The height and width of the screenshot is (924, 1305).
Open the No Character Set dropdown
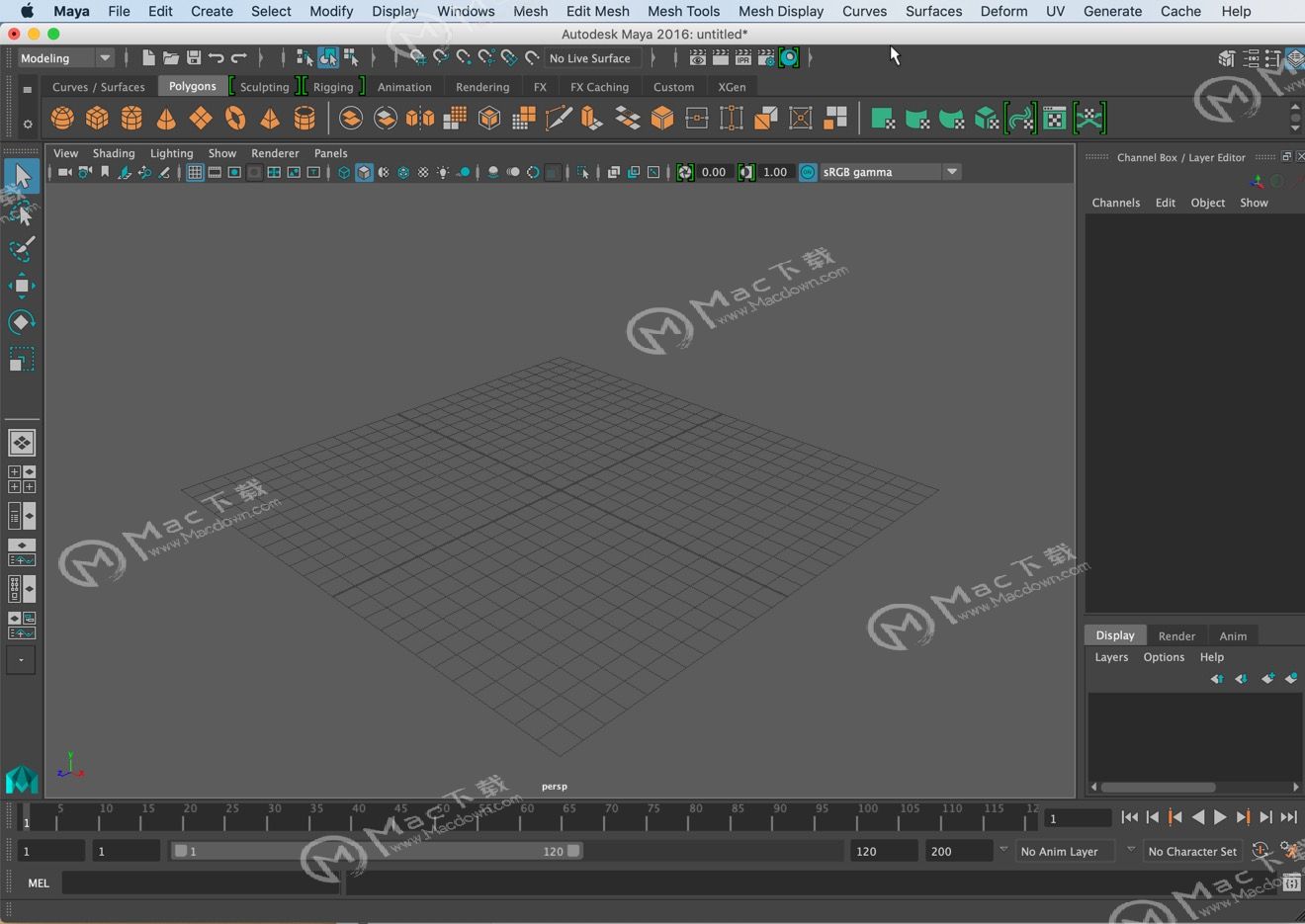coord(1193,851)
